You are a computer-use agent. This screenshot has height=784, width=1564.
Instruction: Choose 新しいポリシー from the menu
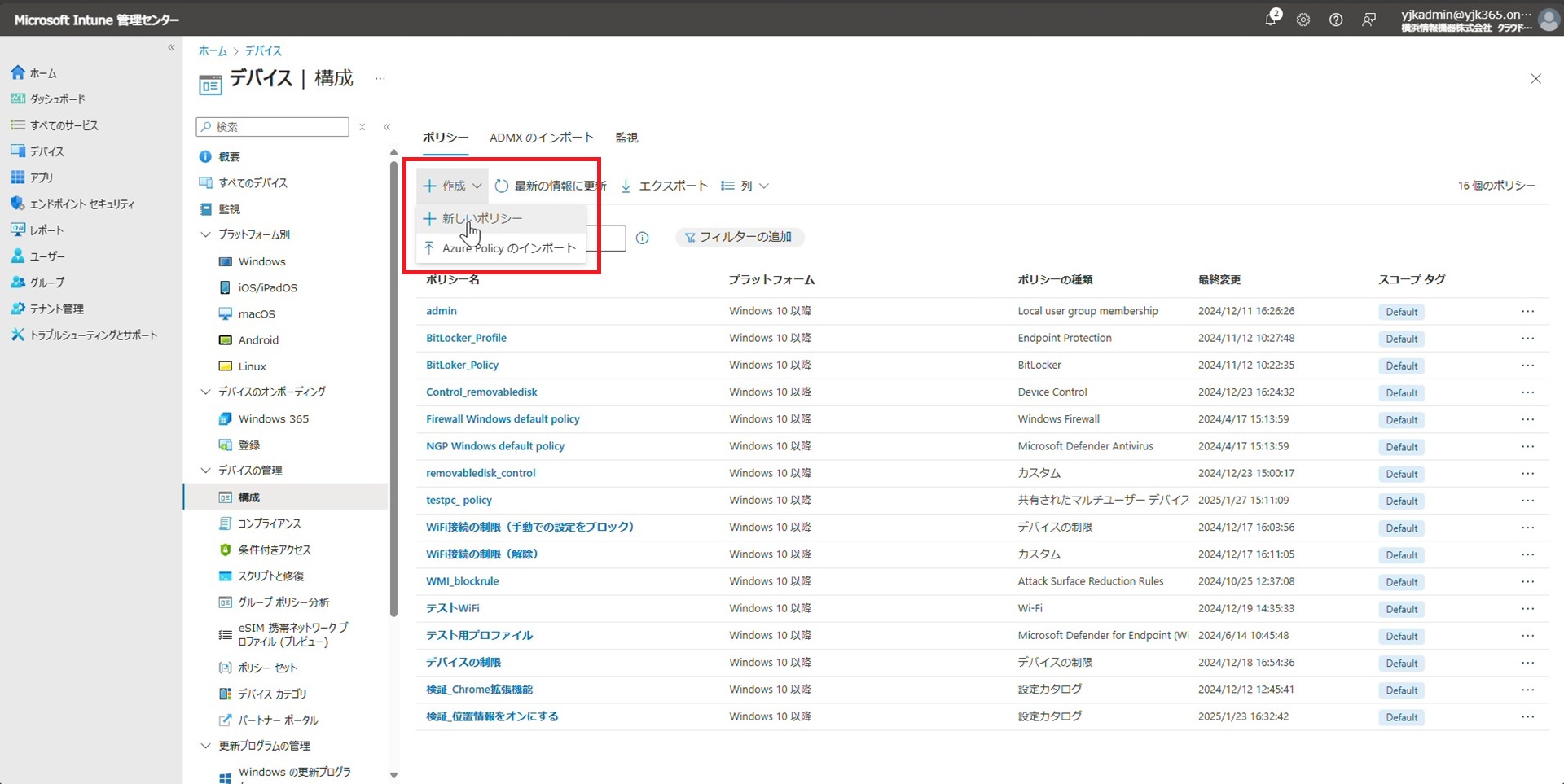pyautogui.click(x=501, y=218)
